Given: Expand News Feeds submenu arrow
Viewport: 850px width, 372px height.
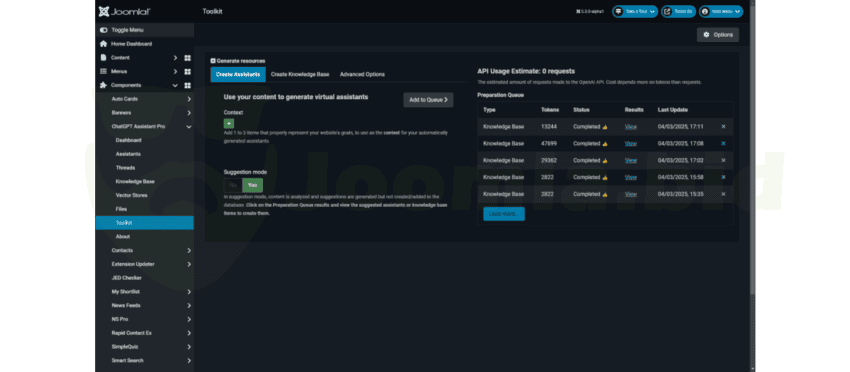Looking at the screenshot, I should tap(189, 305).
